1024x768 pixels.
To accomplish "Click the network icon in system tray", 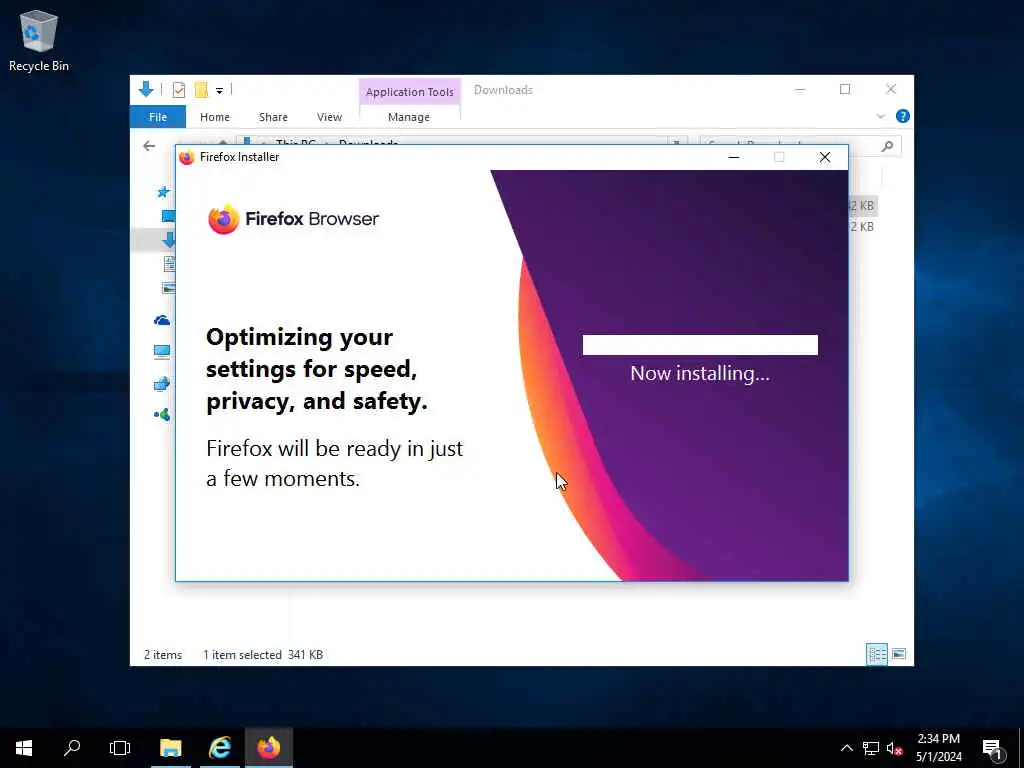I will click(x=871, y=748).
